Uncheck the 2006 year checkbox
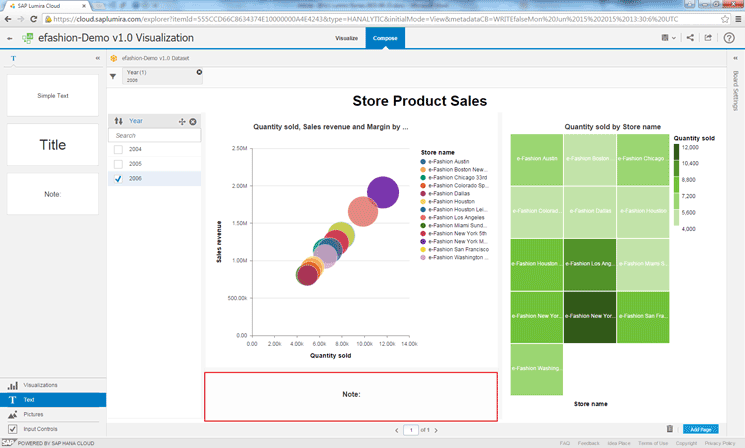The height and width of the screenshot is (448, 745). coord(118,179)
